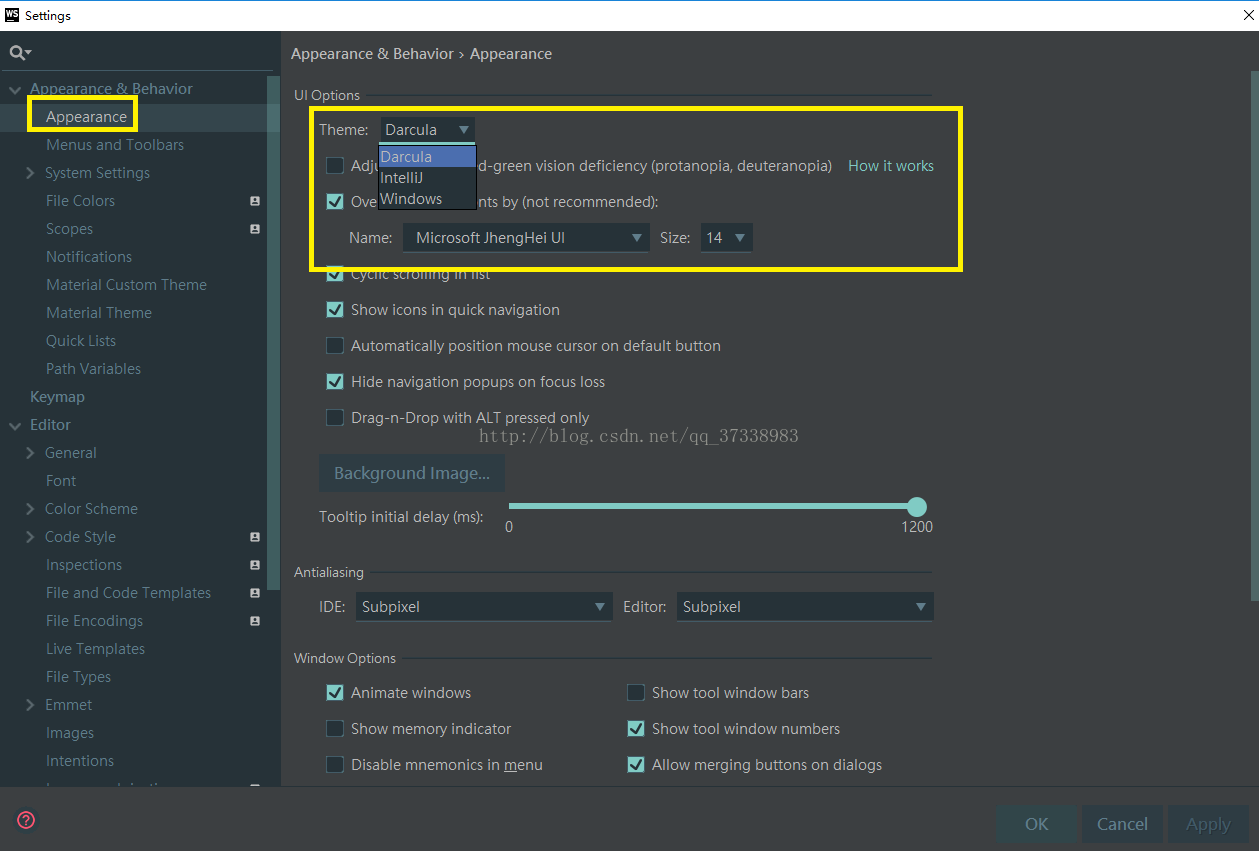Open Menus and Toolbars settings
The image size is (1259, 851).
pyautogui.click(x=115, y=145)
